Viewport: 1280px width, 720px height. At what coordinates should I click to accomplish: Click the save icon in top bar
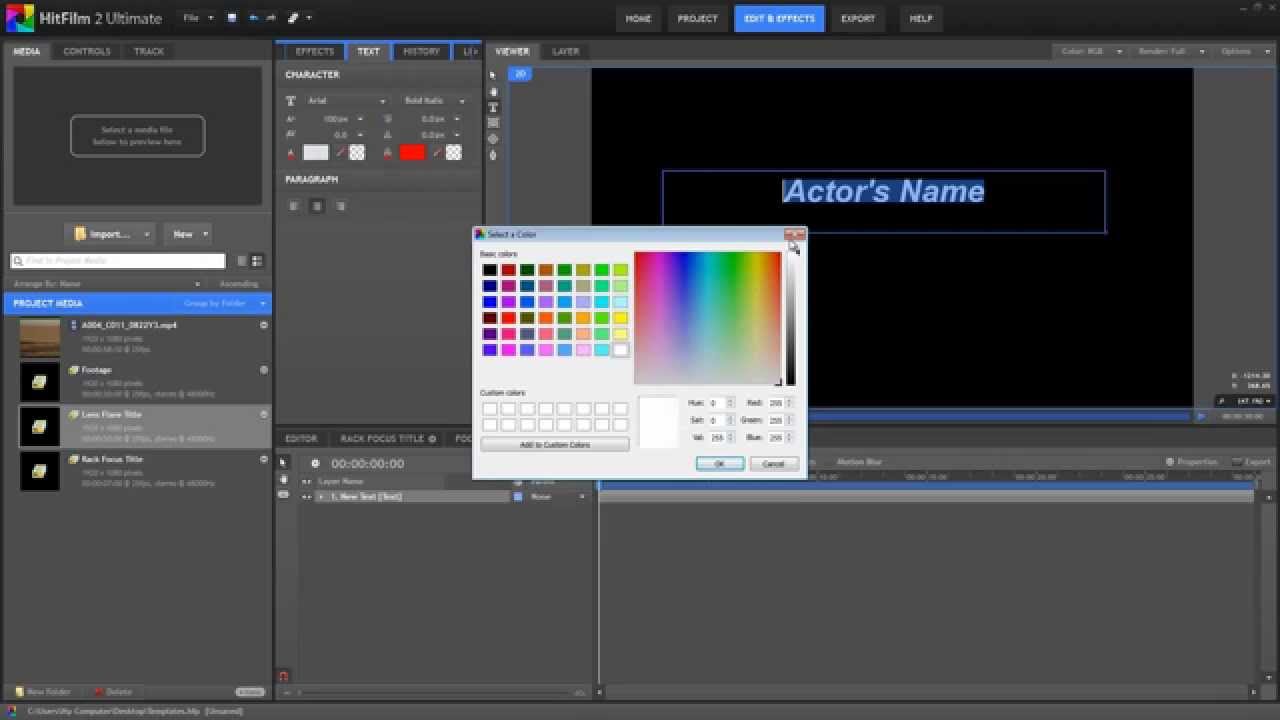232,18
